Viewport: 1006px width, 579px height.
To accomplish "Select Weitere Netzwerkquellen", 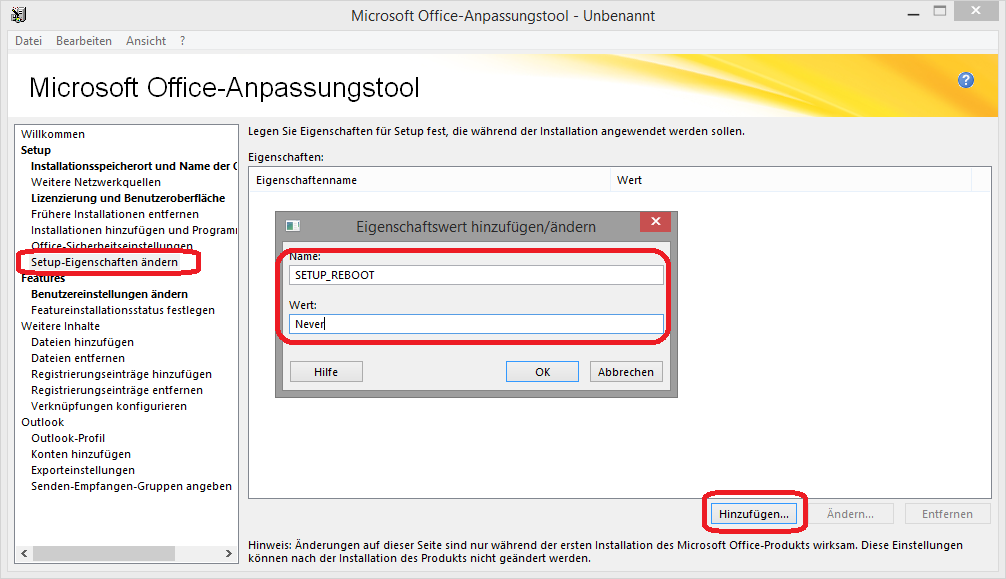I will click(96, 182).
